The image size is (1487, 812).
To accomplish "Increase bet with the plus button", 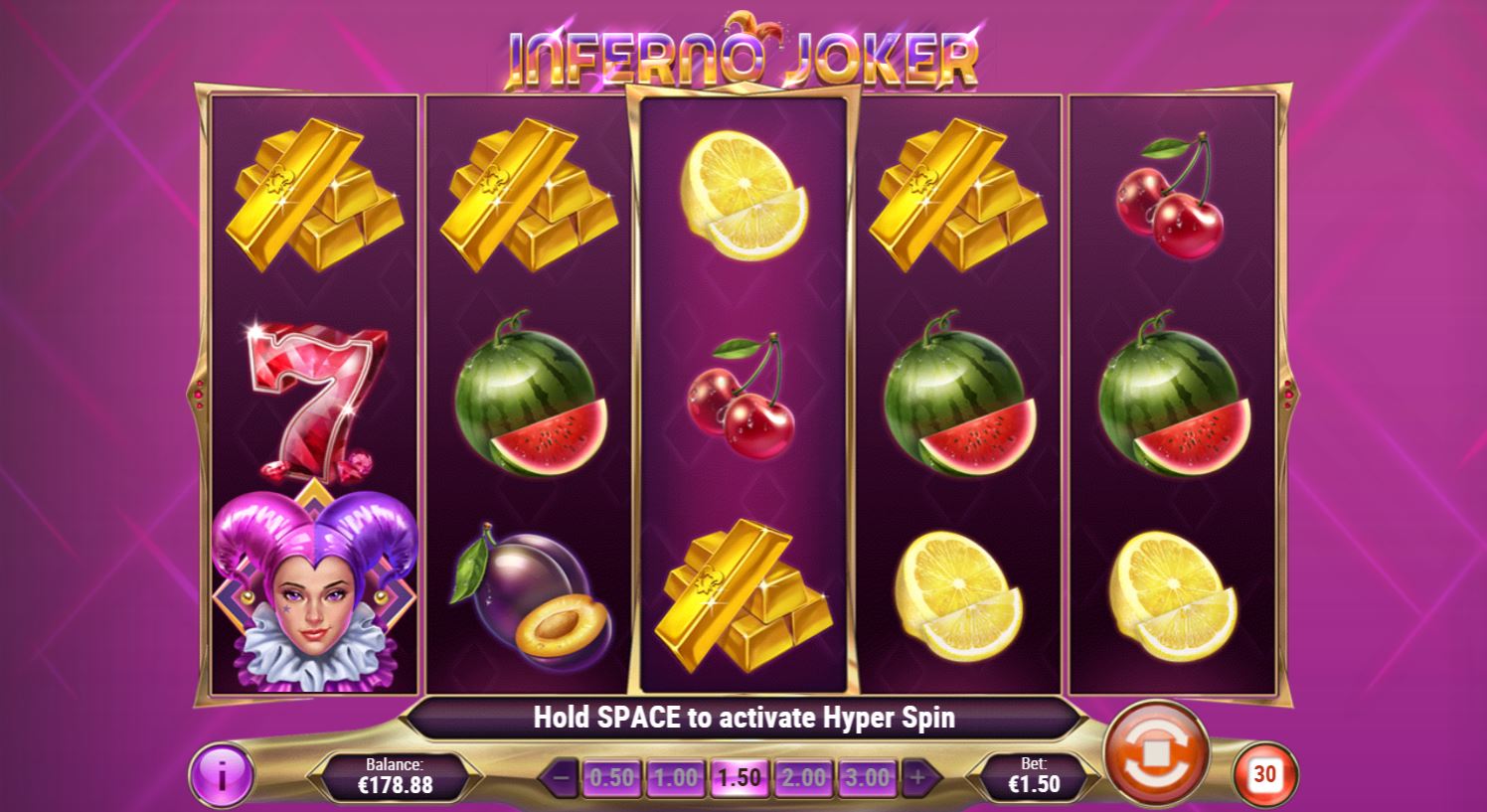I will tap(917, 777).
